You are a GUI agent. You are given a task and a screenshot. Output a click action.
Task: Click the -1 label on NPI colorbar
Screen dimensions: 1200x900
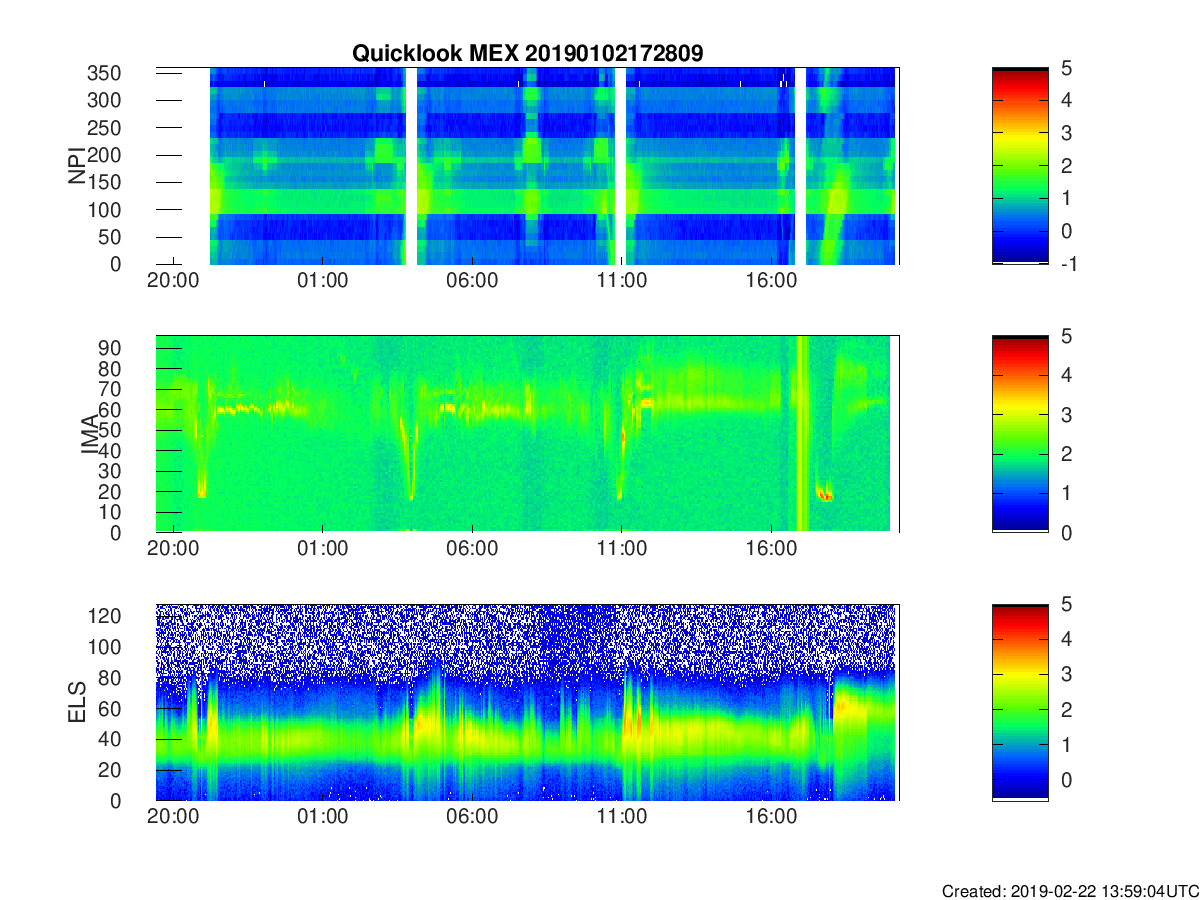(1068, 264)
